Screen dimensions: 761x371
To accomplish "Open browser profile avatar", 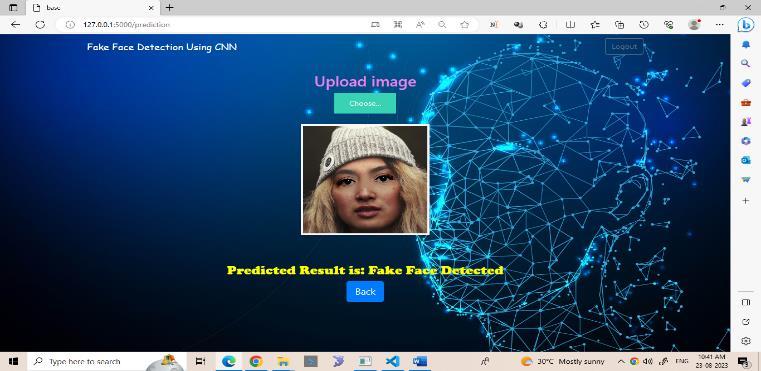I will coord(695,25).
